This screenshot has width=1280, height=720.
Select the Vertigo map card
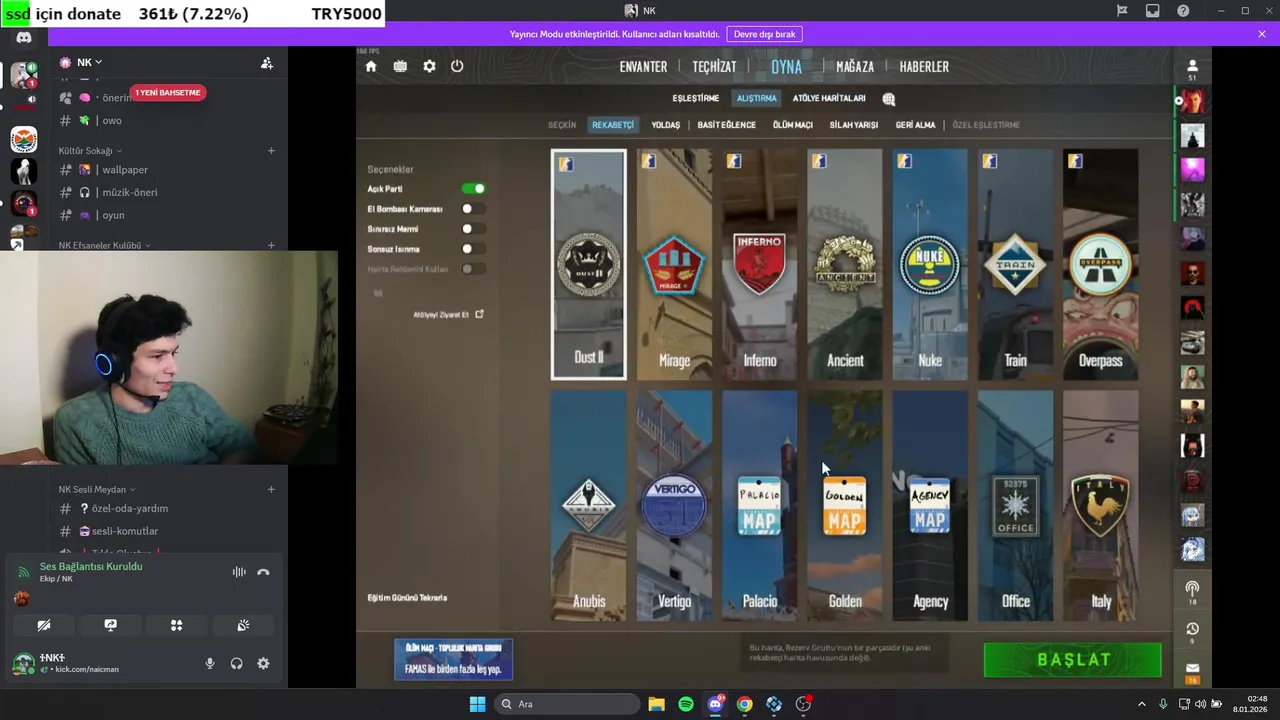click(x=674, y=506)
